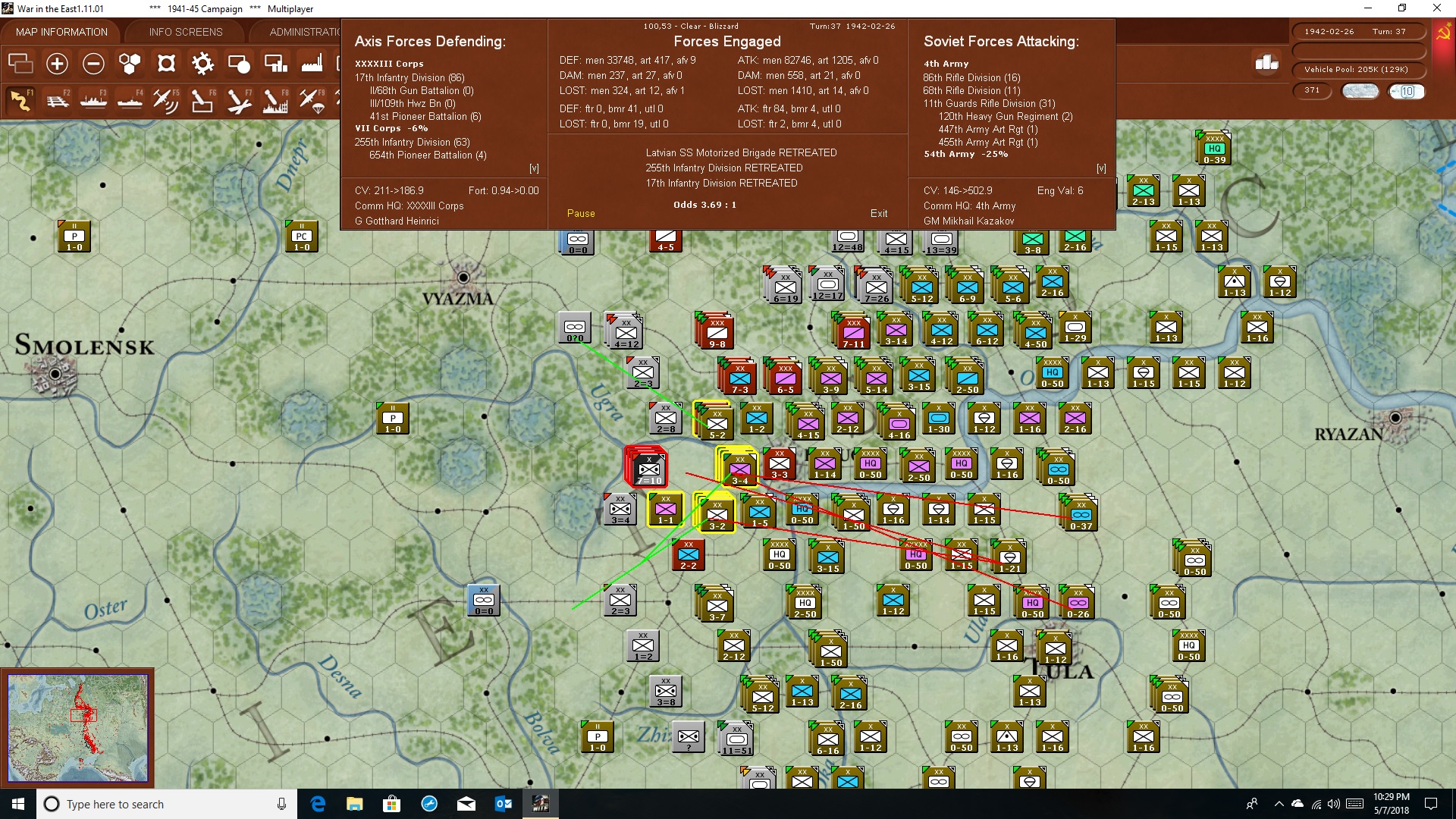The width and height of the screenshot is (1456, 819).
Task: Open the ADMINISTRATION tab
Action: point(304,32)
